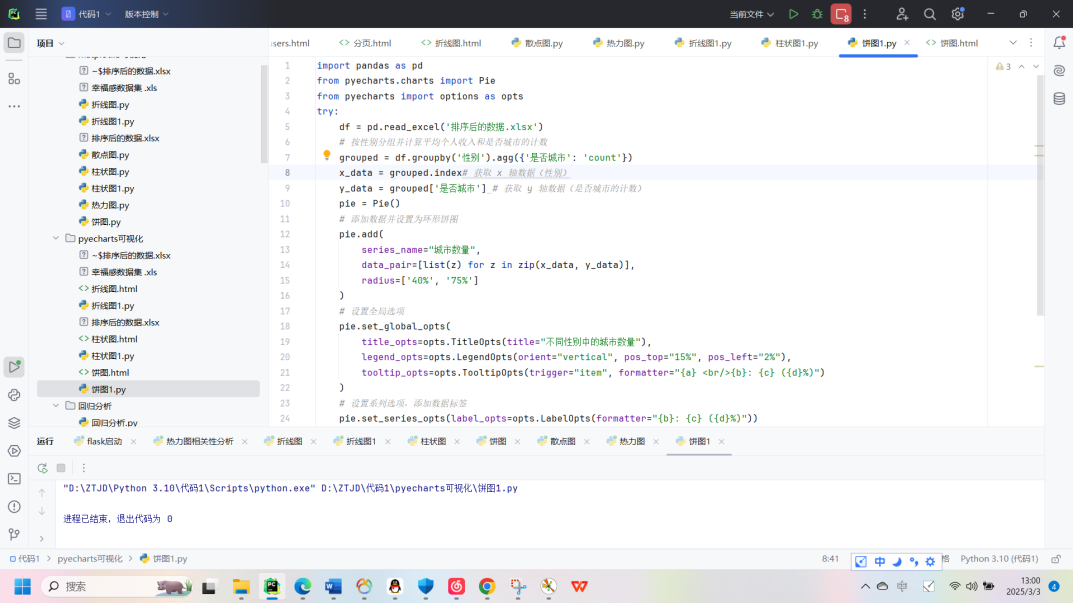The image size is (1073, 603).
Task: Close the 饼图1.py editor tab
Action: pos(907,42)
